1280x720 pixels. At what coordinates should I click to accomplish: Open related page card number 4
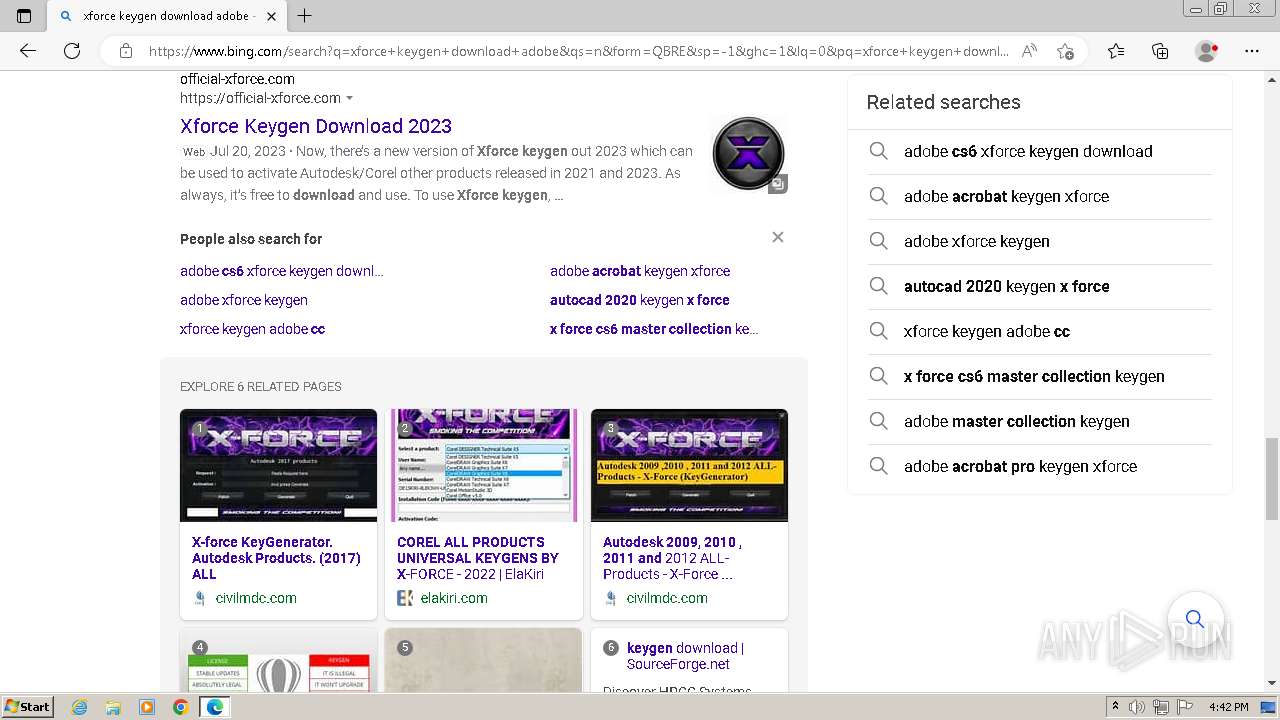click(x=278, y=660)
